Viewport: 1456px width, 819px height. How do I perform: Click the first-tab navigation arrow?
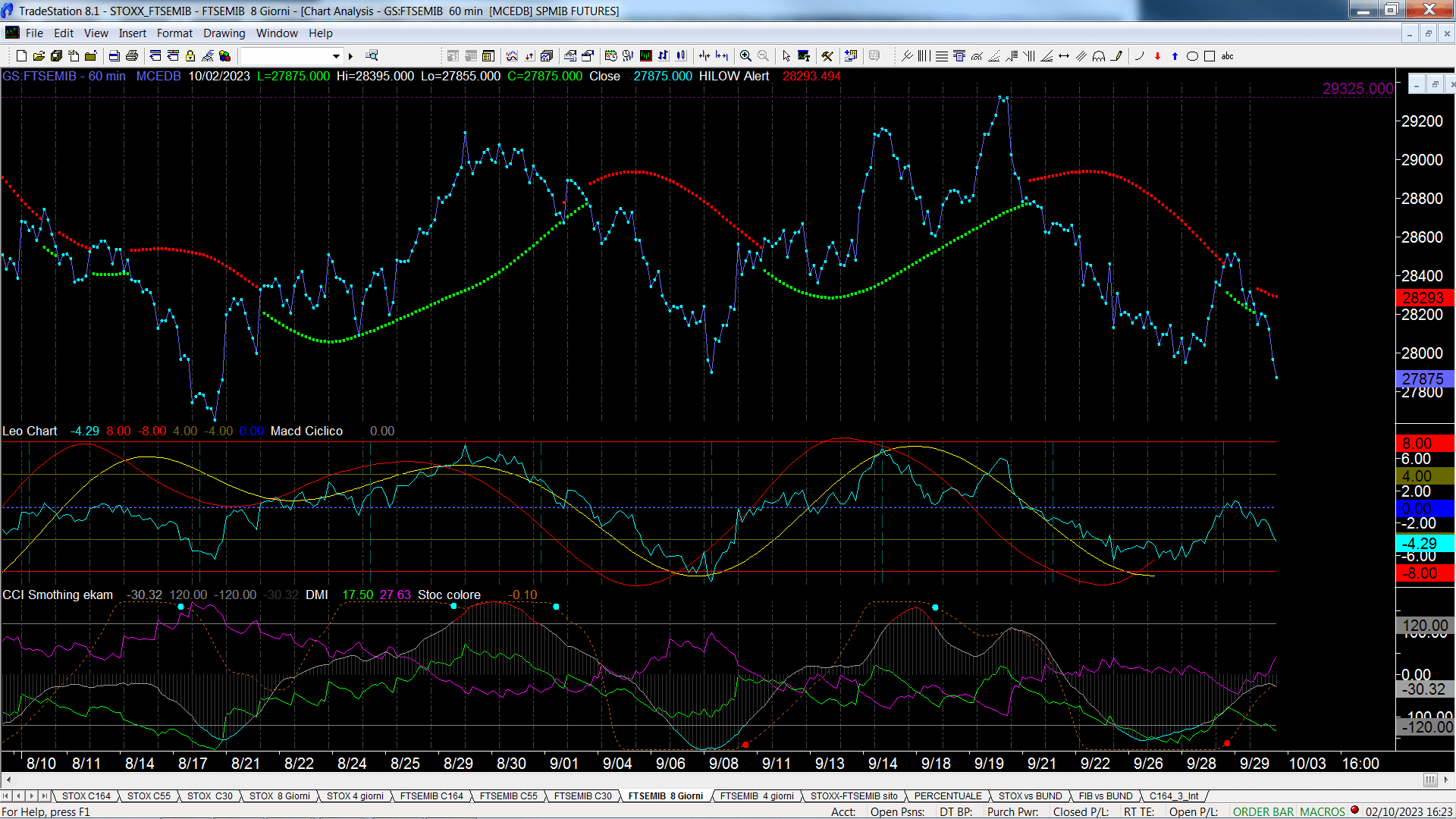(x=7, y=796)
